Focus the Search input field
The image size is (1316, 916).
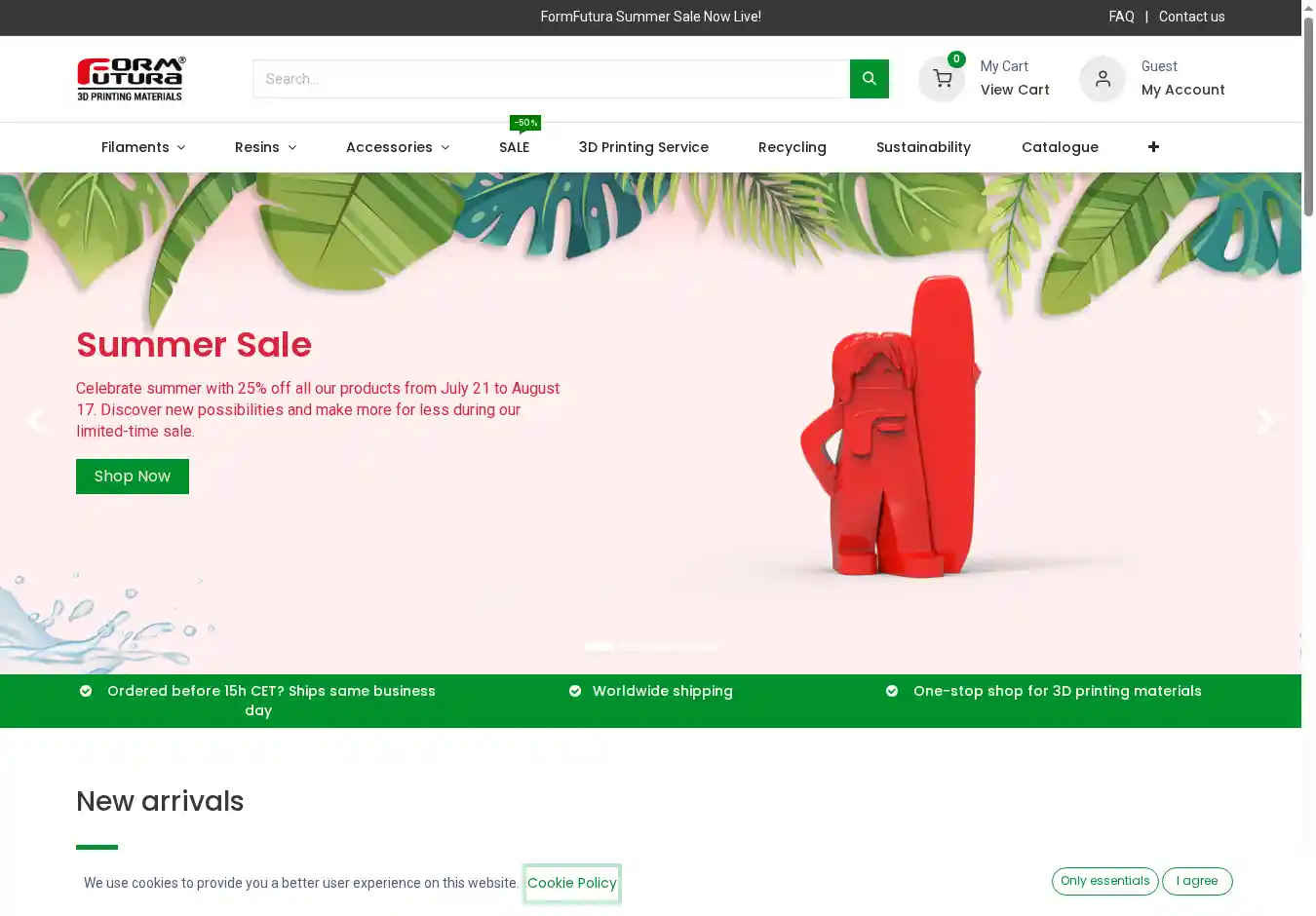(552, 79)
